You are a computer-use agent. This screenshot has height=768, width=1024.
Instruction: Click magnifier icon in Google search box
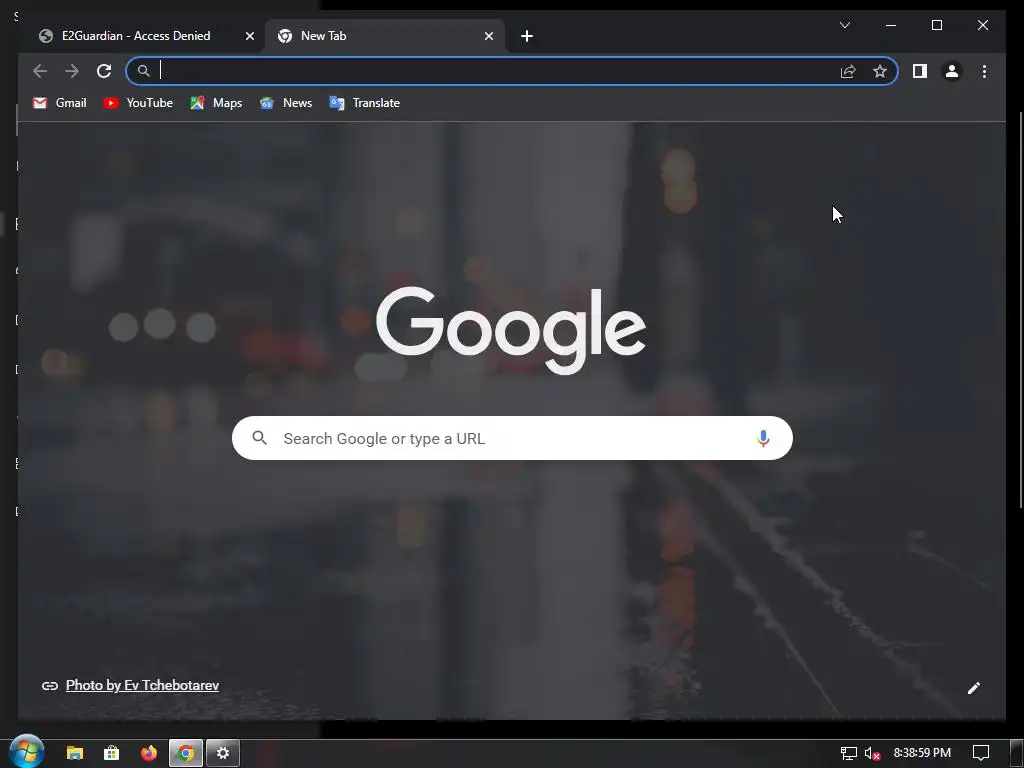(x=259, y=438)
